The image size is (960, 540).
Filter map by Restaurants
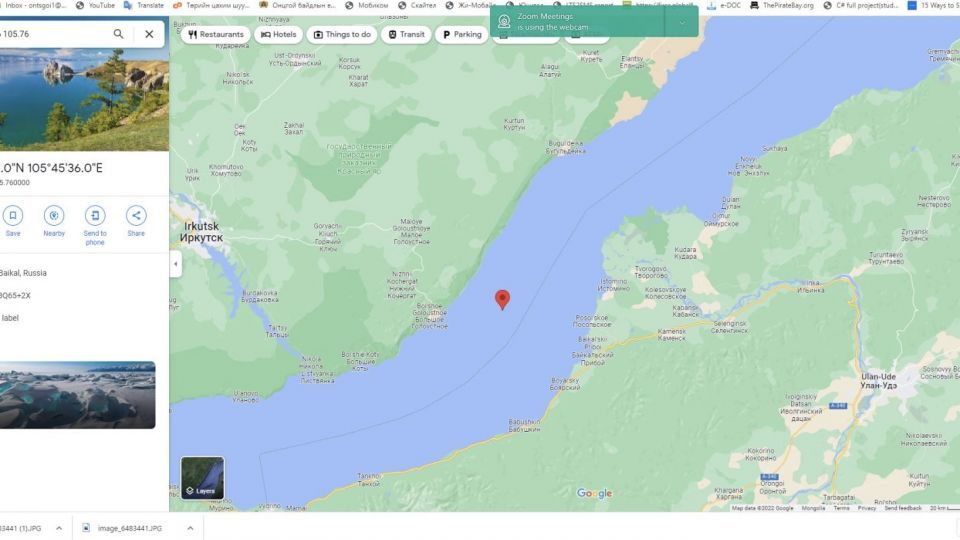[x=215, y=35]
